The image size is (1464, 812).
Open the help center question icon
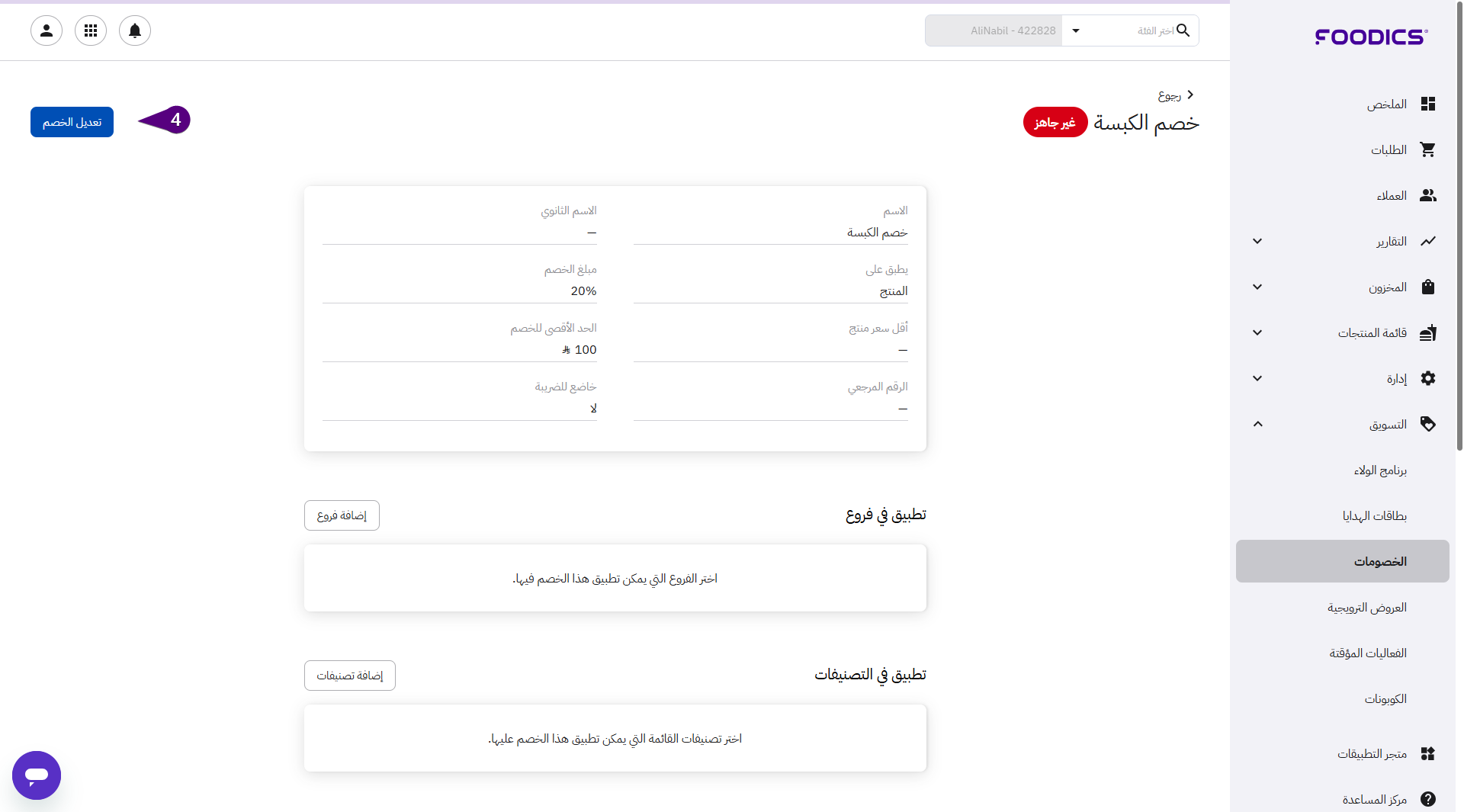(x=1428, y=799)
